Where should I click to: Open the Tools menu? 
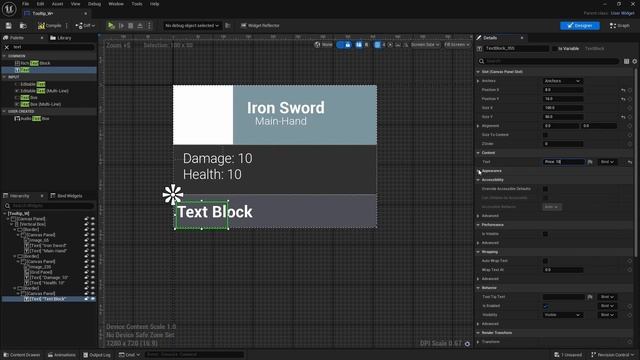[137, 4]
